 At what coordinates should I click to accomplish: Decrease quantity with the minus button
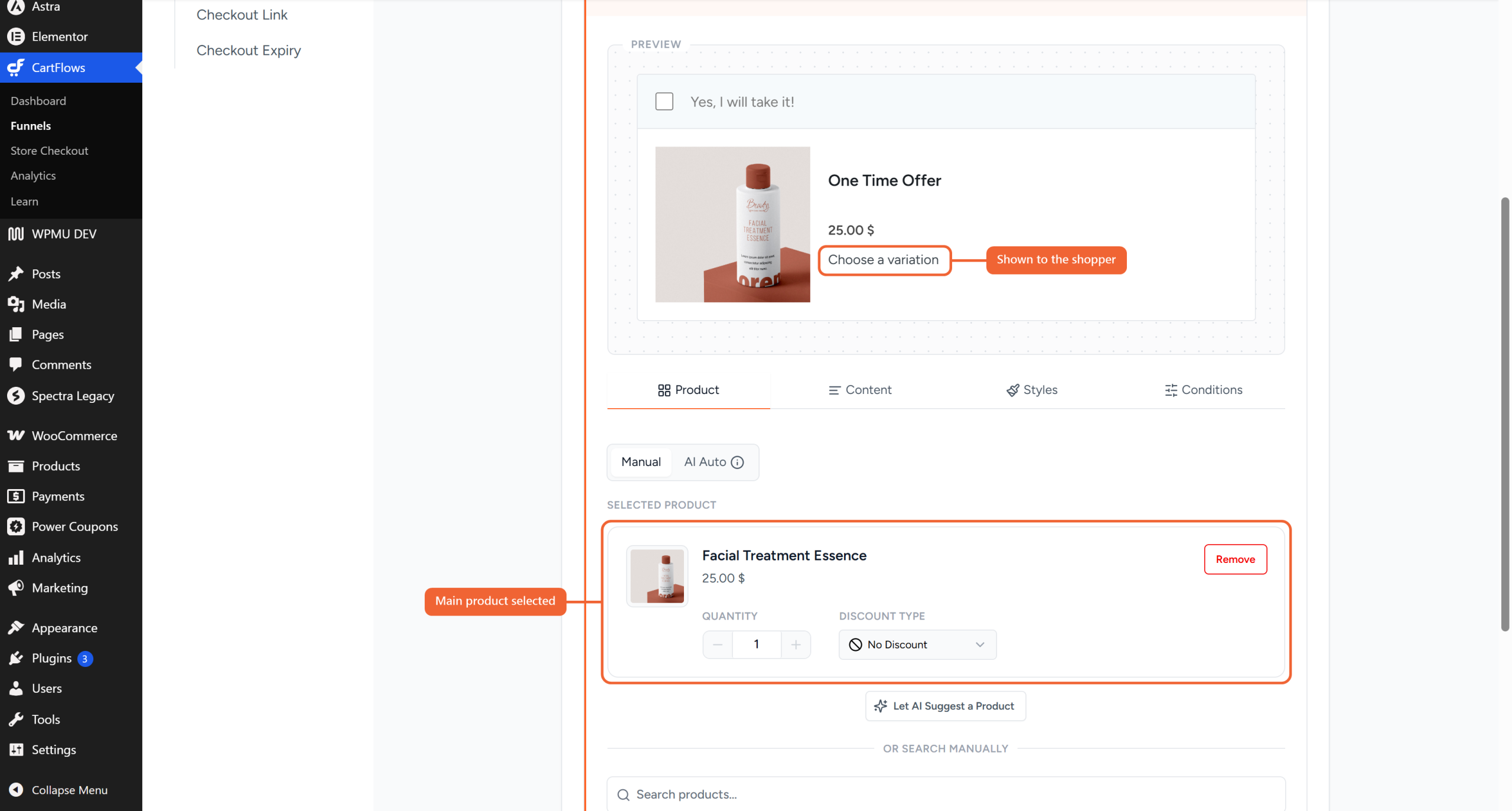click(x=718, y=644)
